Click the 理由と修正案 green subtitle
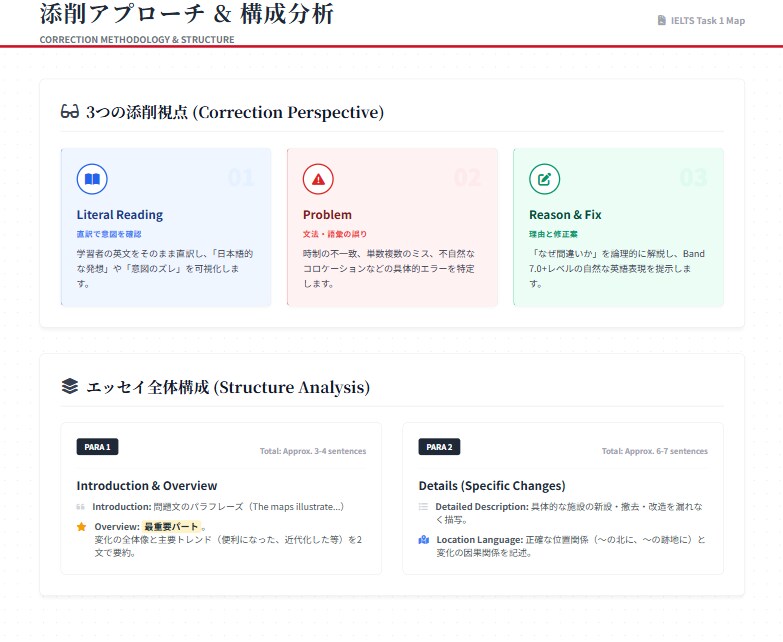This screenshot has height=642, width=783. click(x=553, y=234)
